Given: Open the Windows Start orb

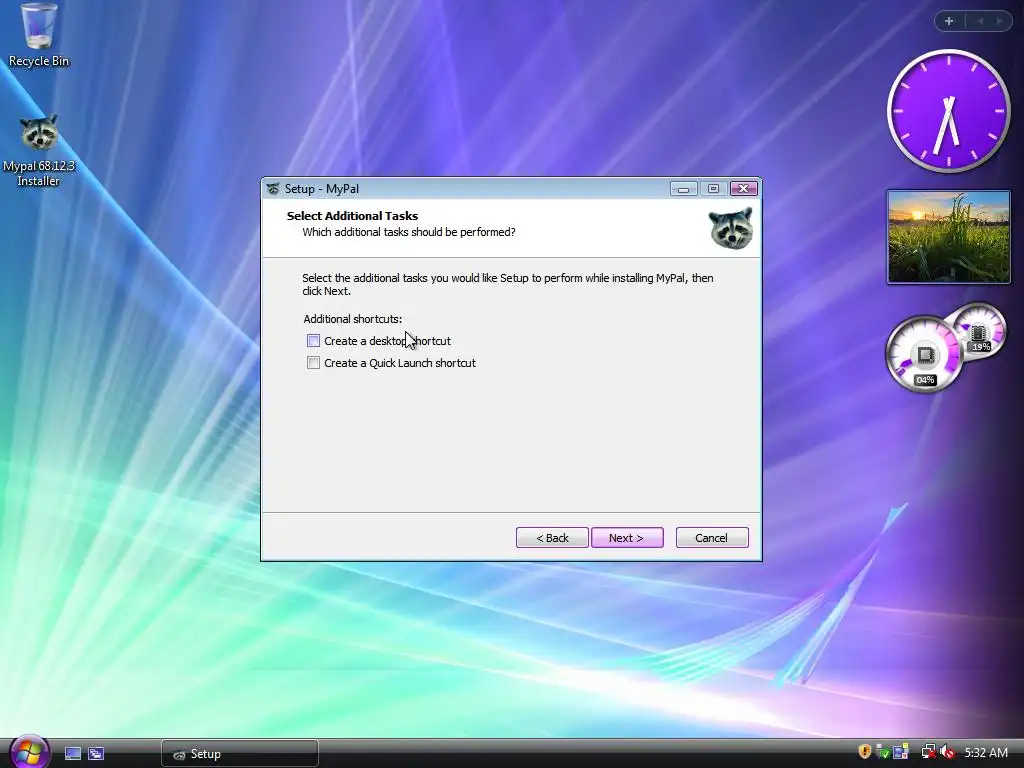Looking at the screenshot, I should point(28,752).
